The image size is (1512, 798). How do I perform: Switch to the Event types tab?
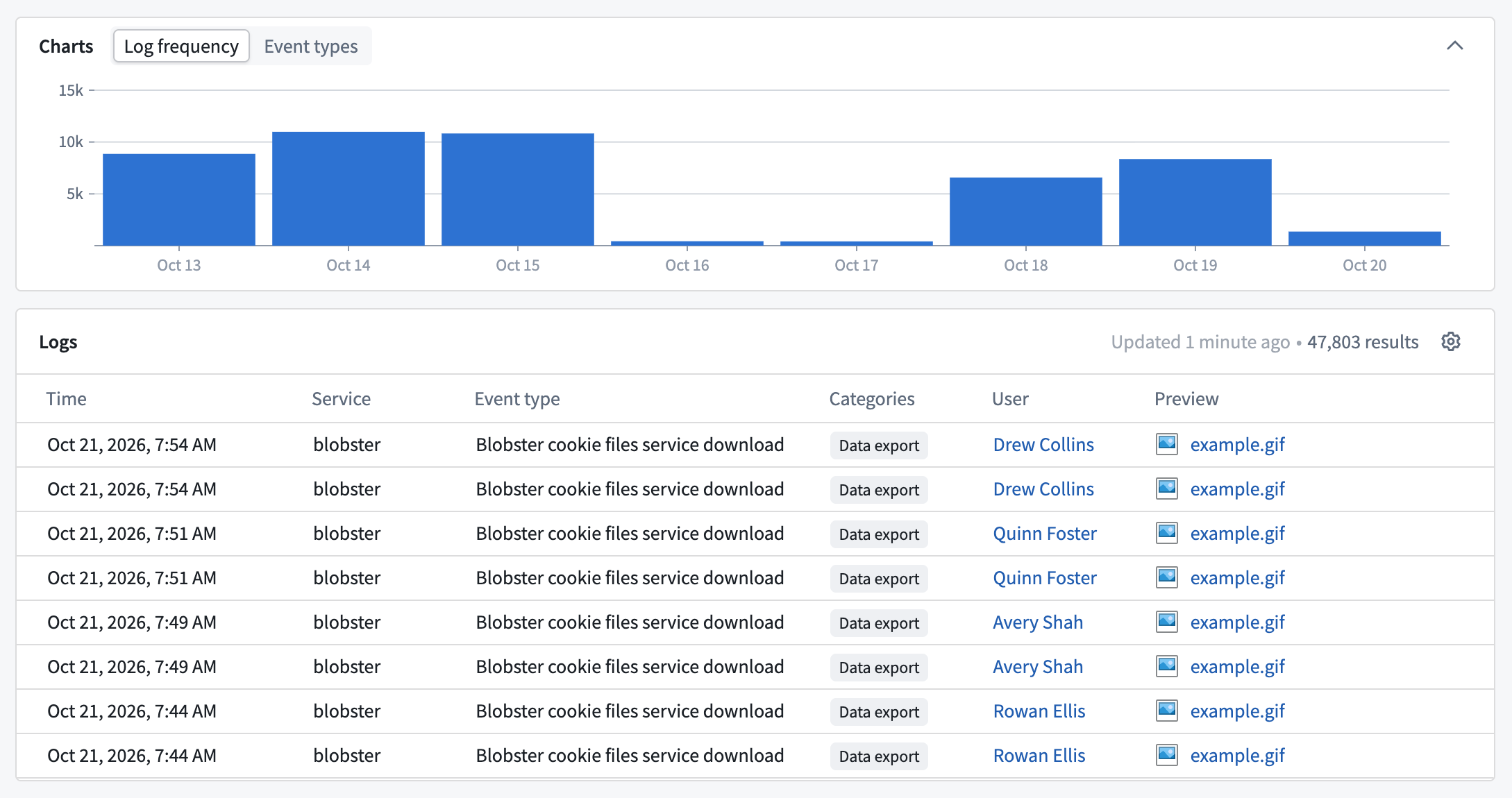[x=311, y=46]
